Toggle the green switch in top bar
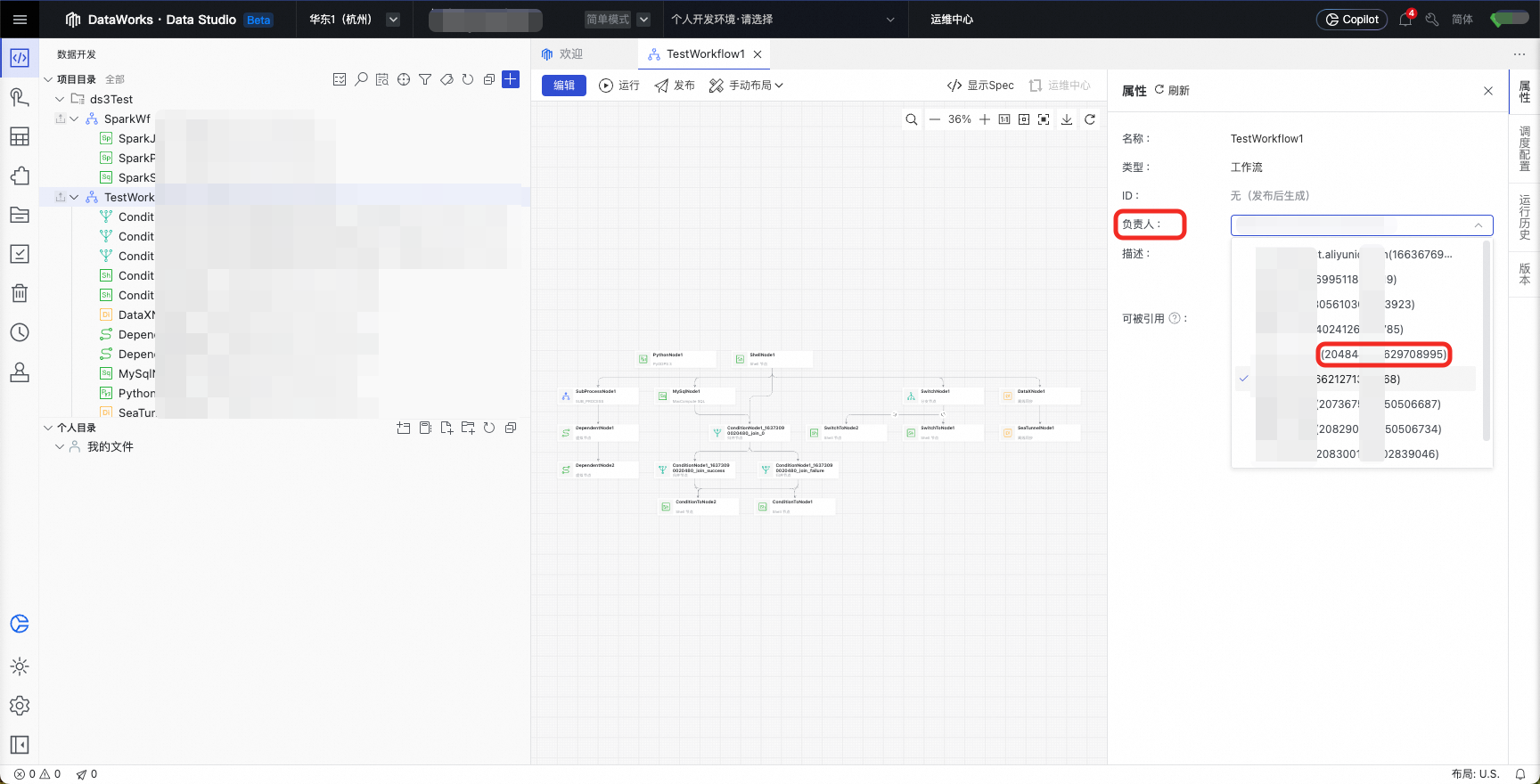The image size is (1540, 784). [1510, 19]
